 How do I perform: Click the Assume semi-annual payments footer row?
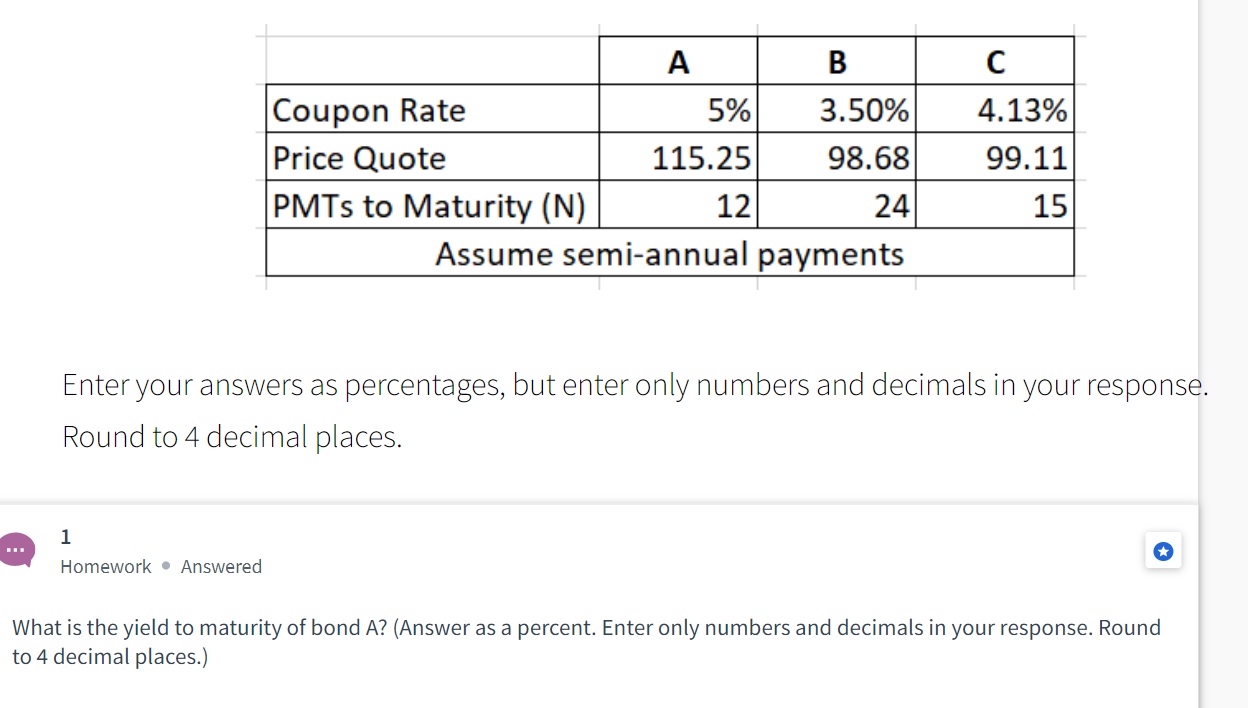(668, 254)
